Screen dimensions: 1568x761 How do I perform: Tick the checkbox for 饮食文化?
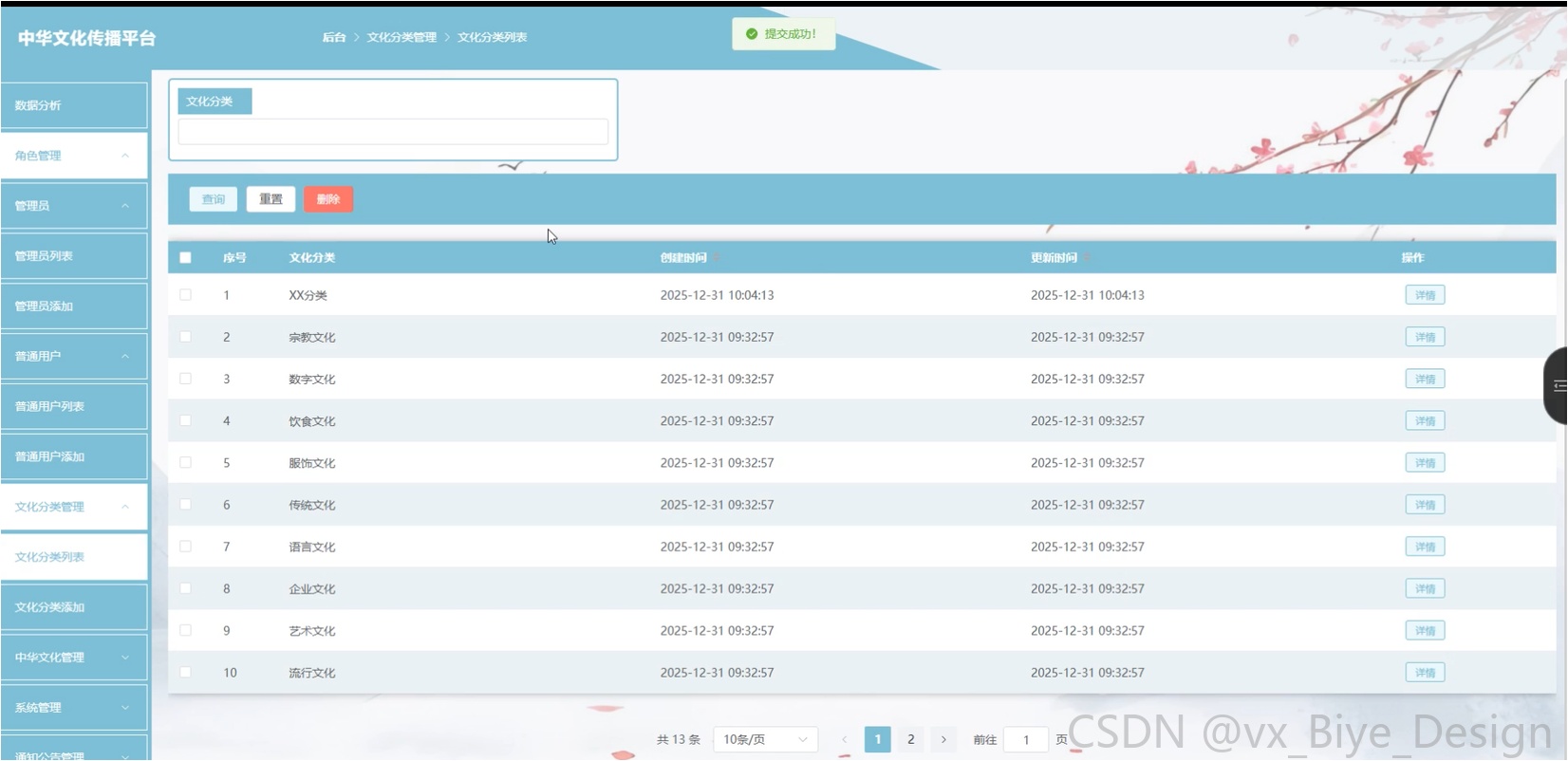tap(185, 420)
